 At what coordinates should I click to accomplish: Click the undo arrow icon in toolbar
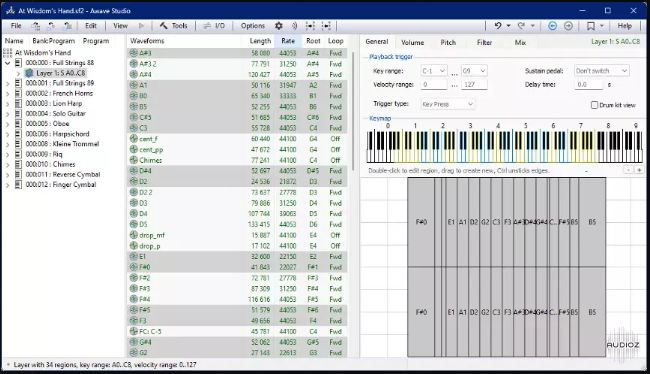[x=498, y=26]
